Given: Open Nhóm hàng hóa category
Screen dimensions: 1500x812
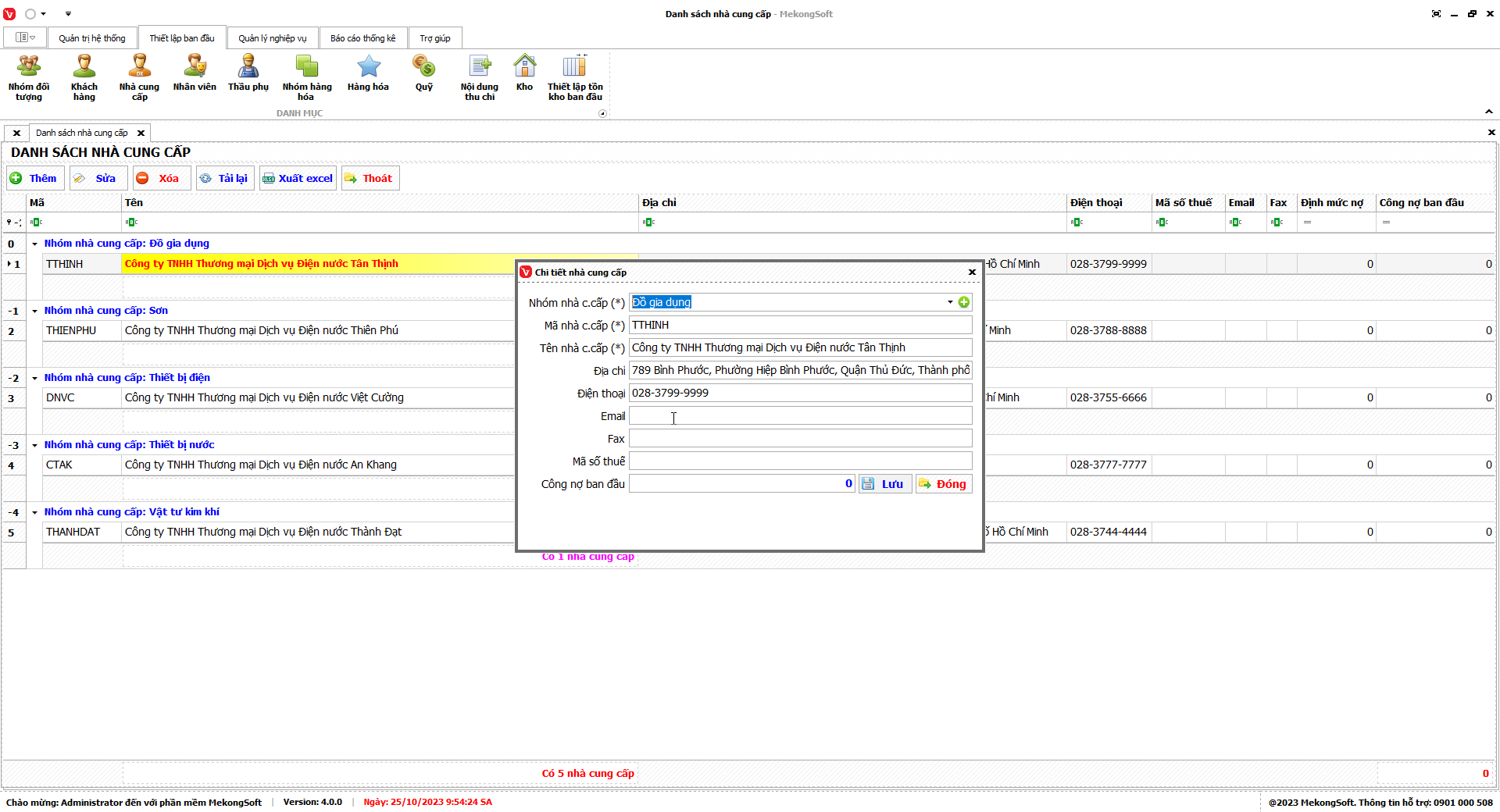Looking at the screenshot, I should (307, 78).
